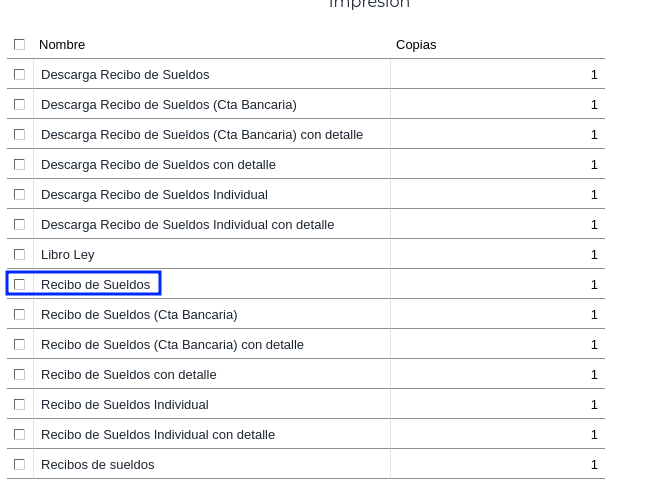Tick the Recibos de sueldos checkbox
The image size is (658, 492).
click(19, 465)
